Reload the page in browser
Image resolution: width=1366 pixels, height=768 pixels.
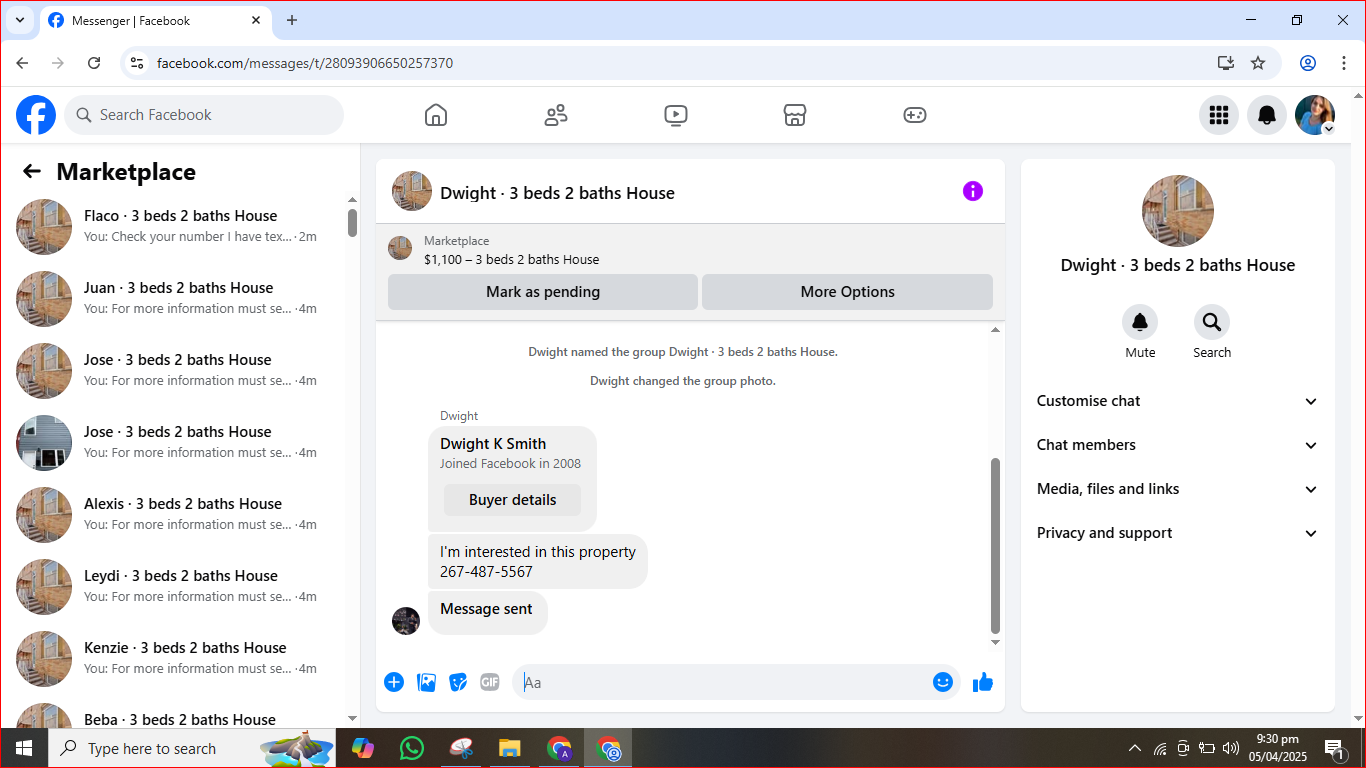[94, 63]
